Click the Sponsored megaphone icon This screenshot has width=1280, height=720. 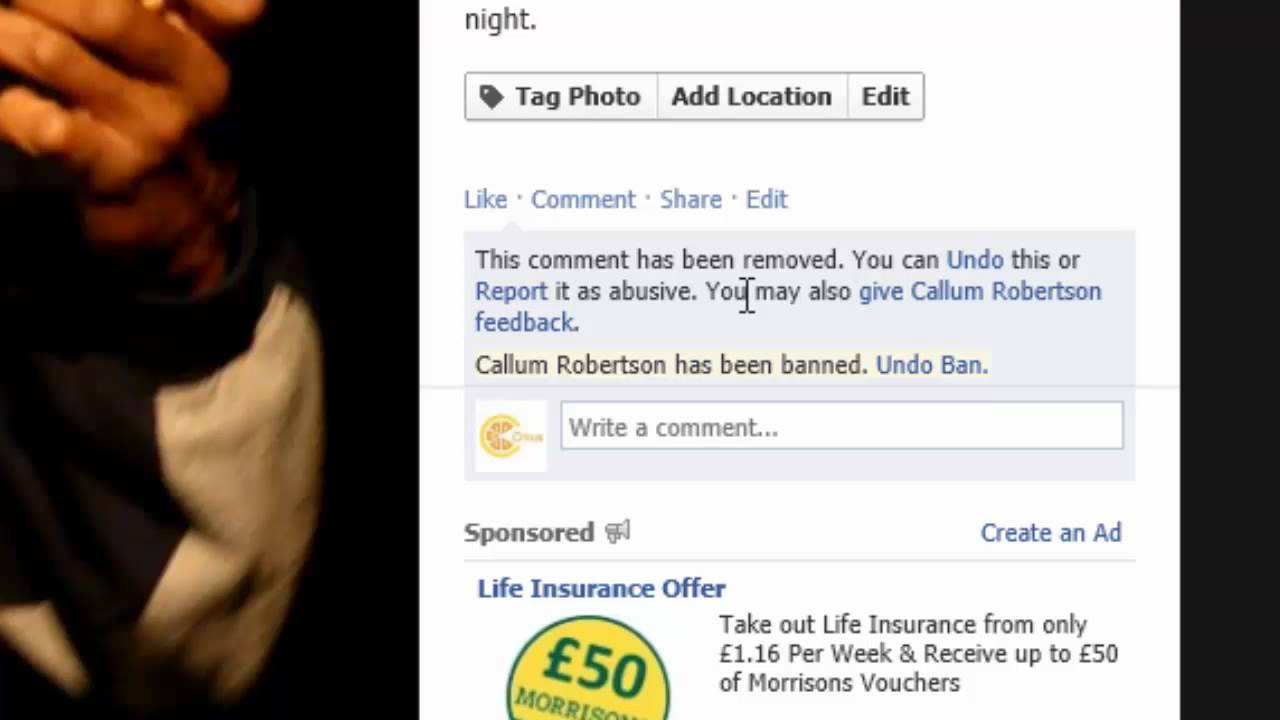coord(617,532)
